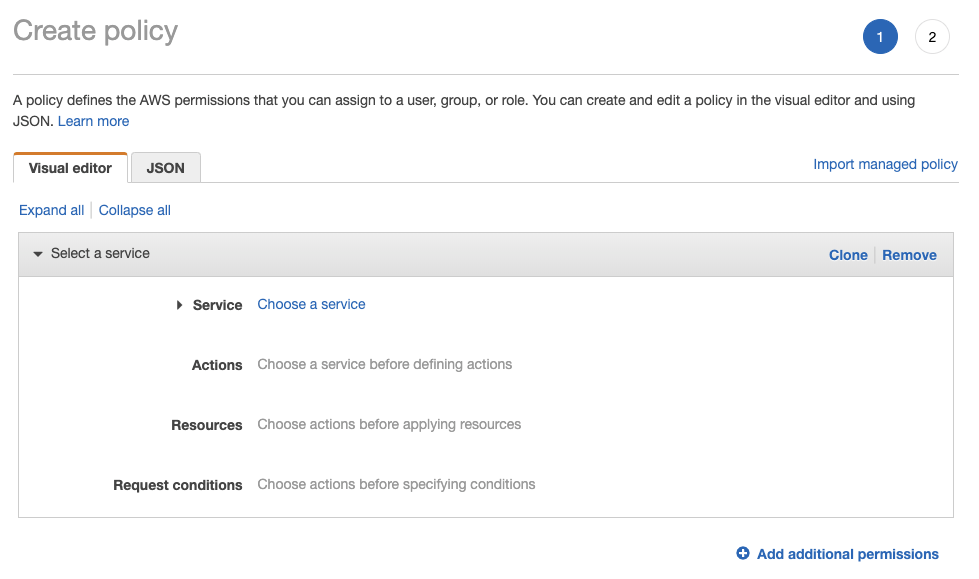The image size is (979, 579).
Task: Expand the Service row disclosure triangle
Action: (180, 305)
